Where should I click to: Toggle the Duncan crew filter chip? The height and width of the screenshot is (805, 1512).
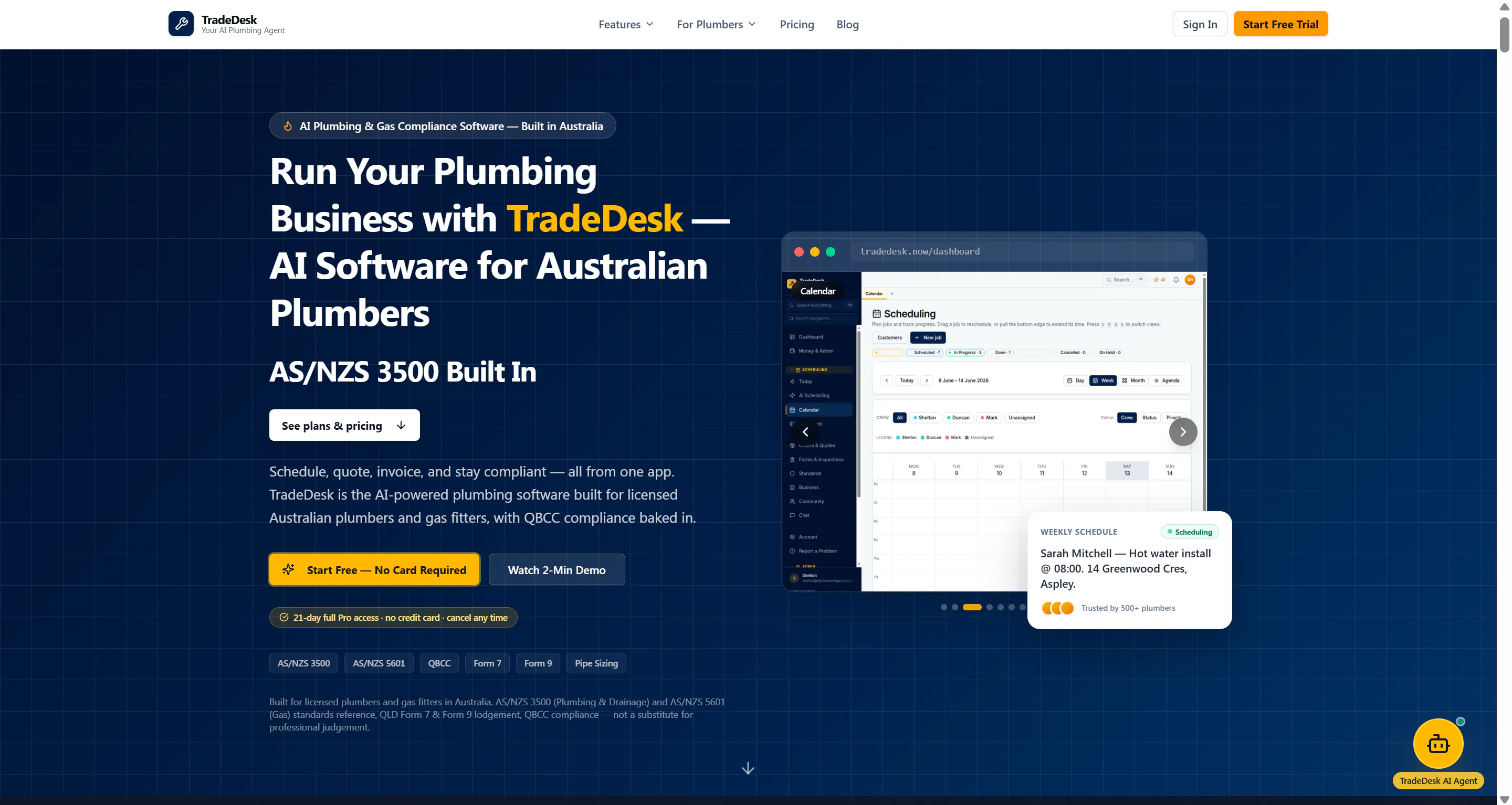[x=958, y=418]
